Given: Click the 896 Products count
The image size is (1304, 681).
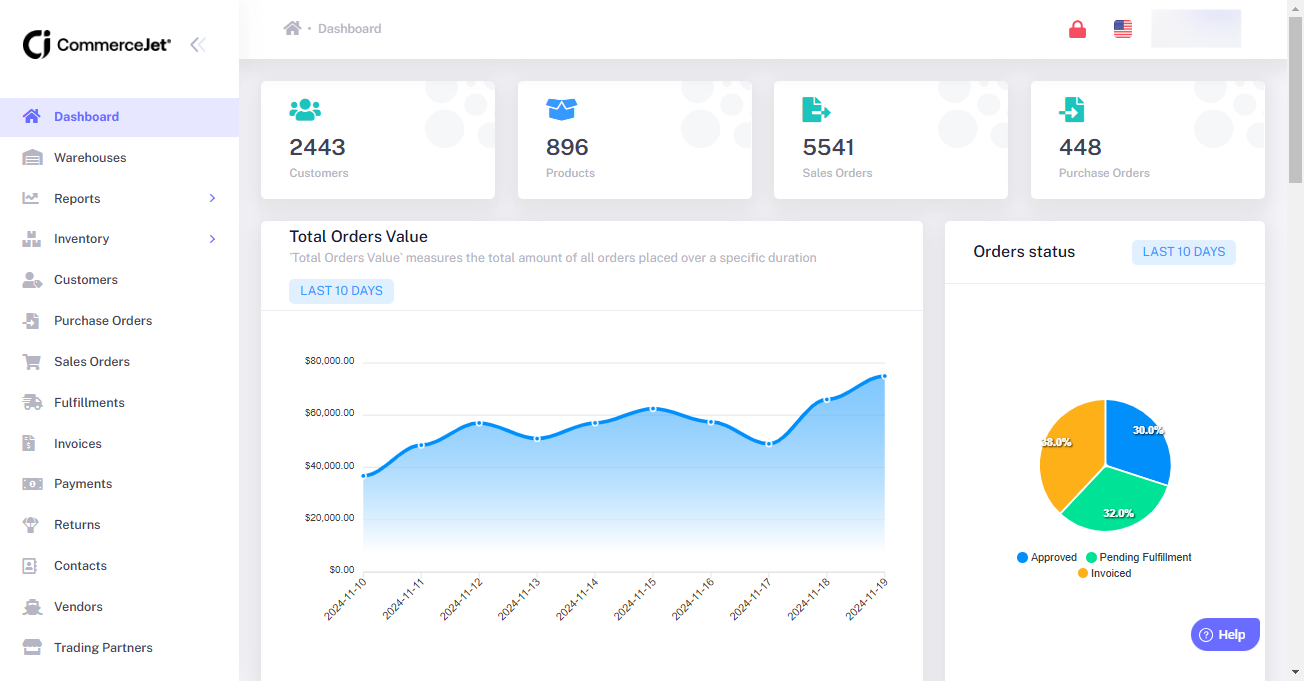Looking at the screenshot, I should pyautogui.click(x=567, y=147).
